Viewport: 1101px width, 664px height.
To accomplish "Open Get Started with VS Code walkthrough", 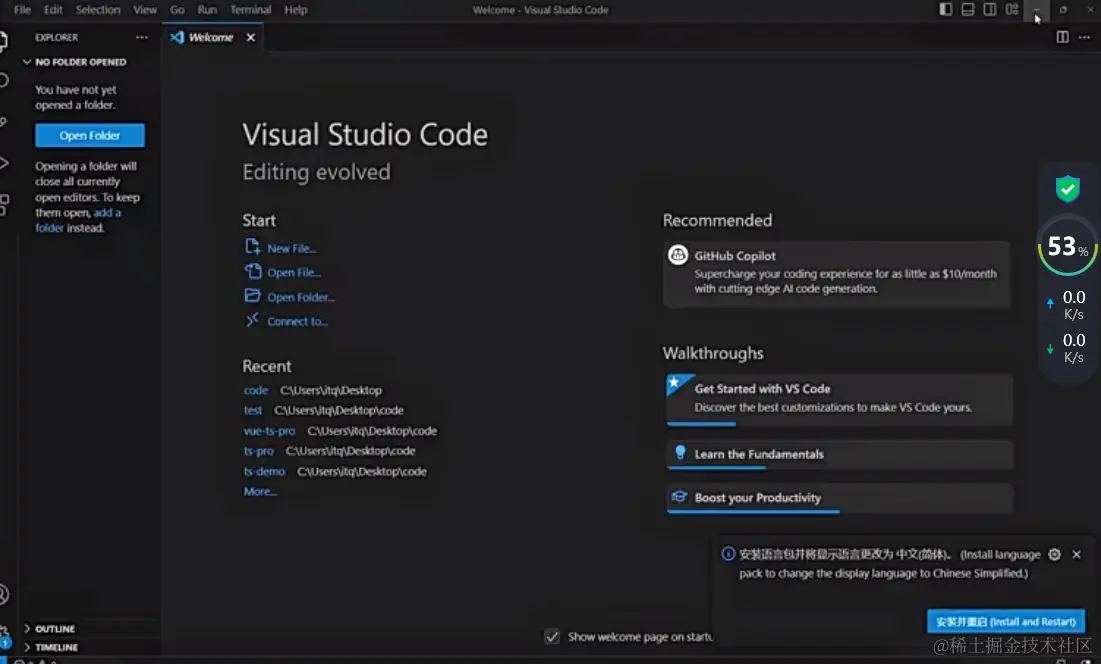I will (840, 399).
